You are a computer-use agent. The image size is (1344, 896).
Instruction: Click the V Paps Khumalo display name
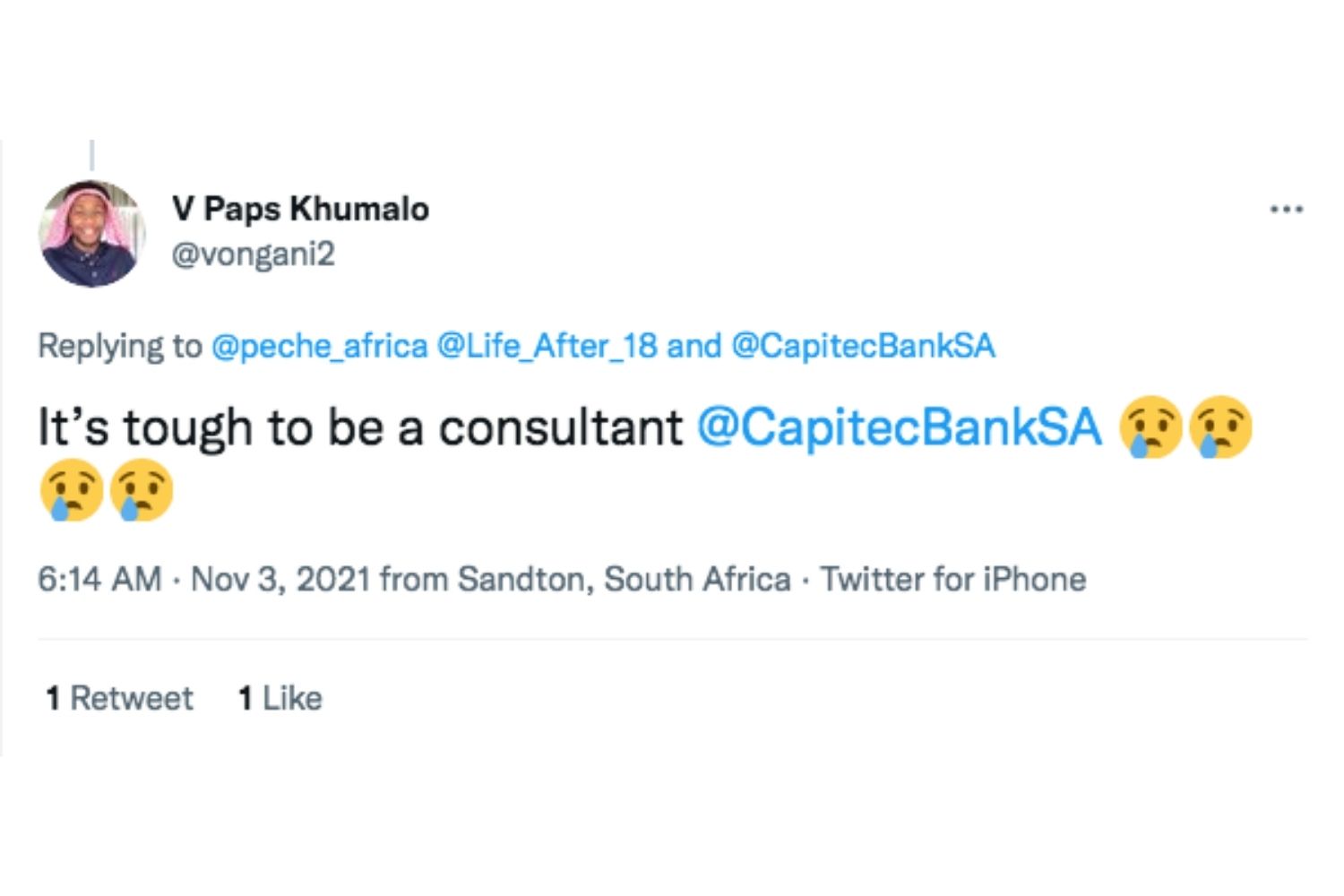300,209
